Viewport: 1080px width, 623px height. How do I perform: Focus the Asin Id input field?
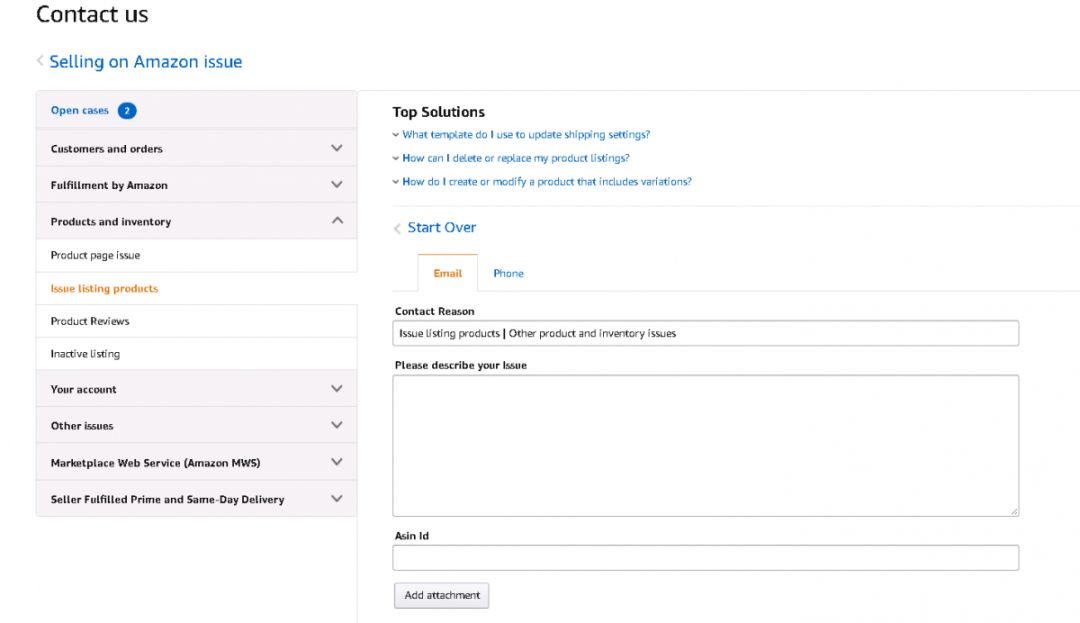click(x=705, y=558)
